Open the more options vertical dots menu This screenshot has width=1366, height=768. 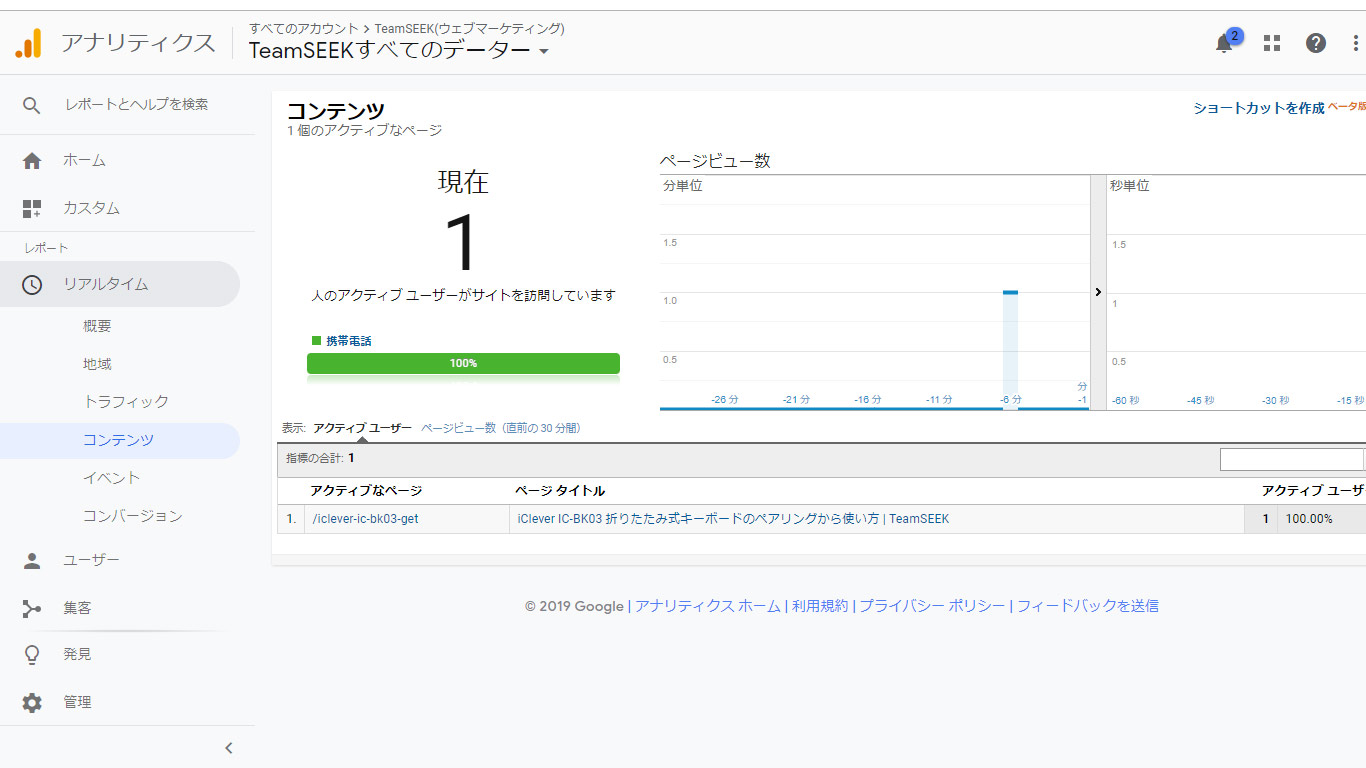tap(1356, 43)
